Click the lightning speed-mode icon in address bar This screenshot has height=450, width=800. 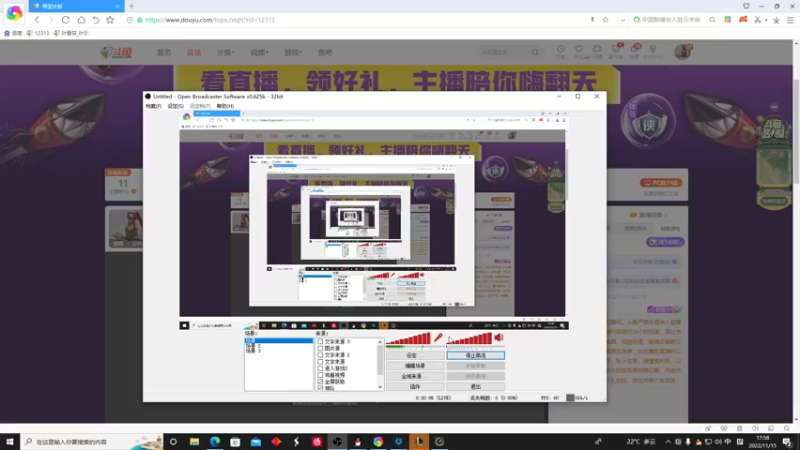coord(592,20)
